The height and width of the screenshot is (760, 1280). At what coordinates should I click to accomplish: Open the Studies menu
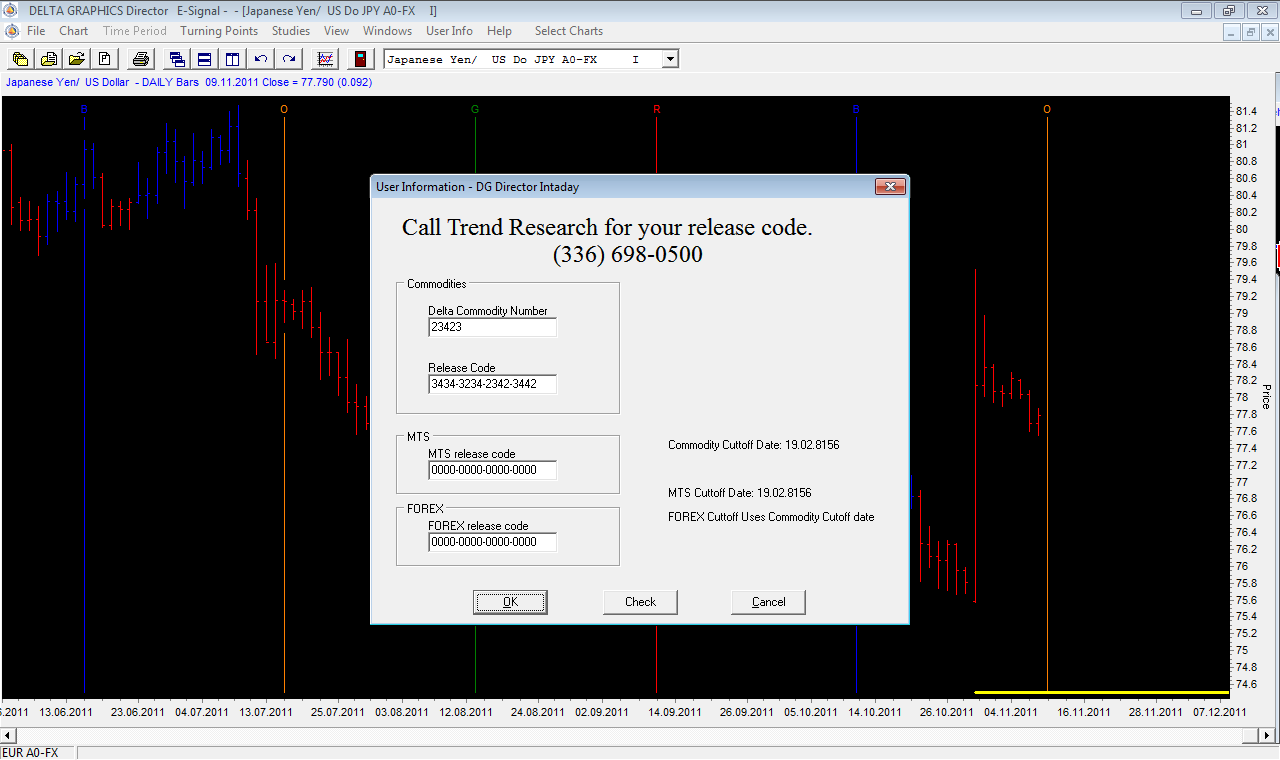click(x=291, y=31)
